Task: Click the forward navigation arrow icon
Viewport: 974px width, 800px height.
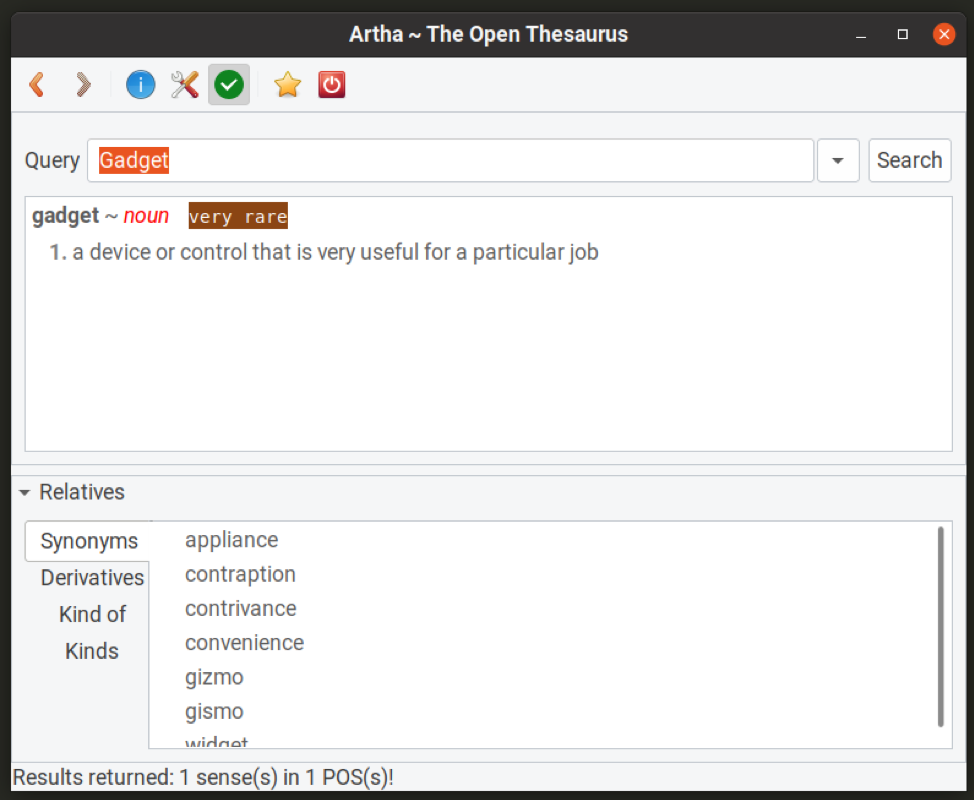Action: [x=84, y=85]
